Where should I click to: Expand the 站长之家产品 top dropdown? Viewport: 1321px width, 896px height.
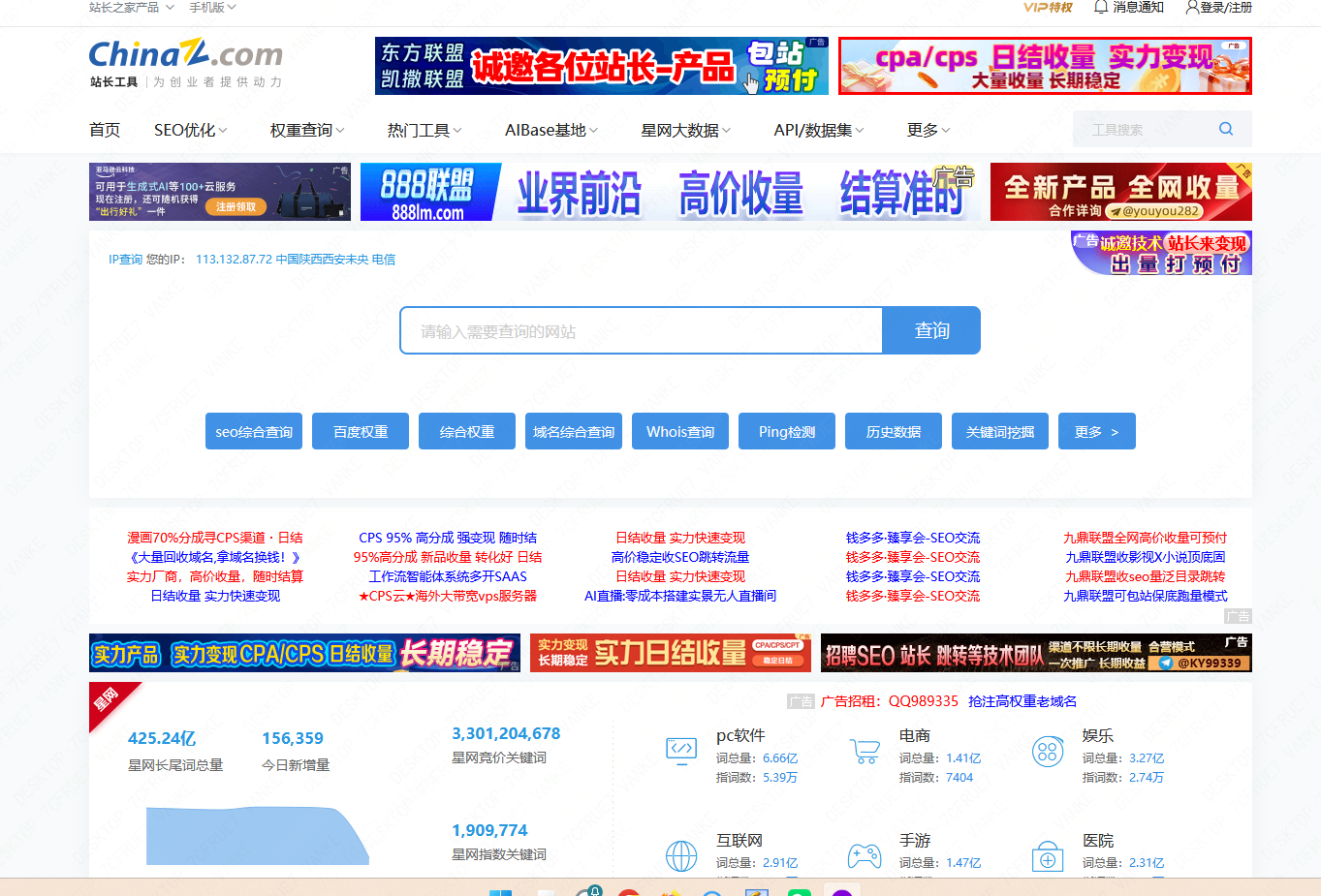tap(131, 8)
